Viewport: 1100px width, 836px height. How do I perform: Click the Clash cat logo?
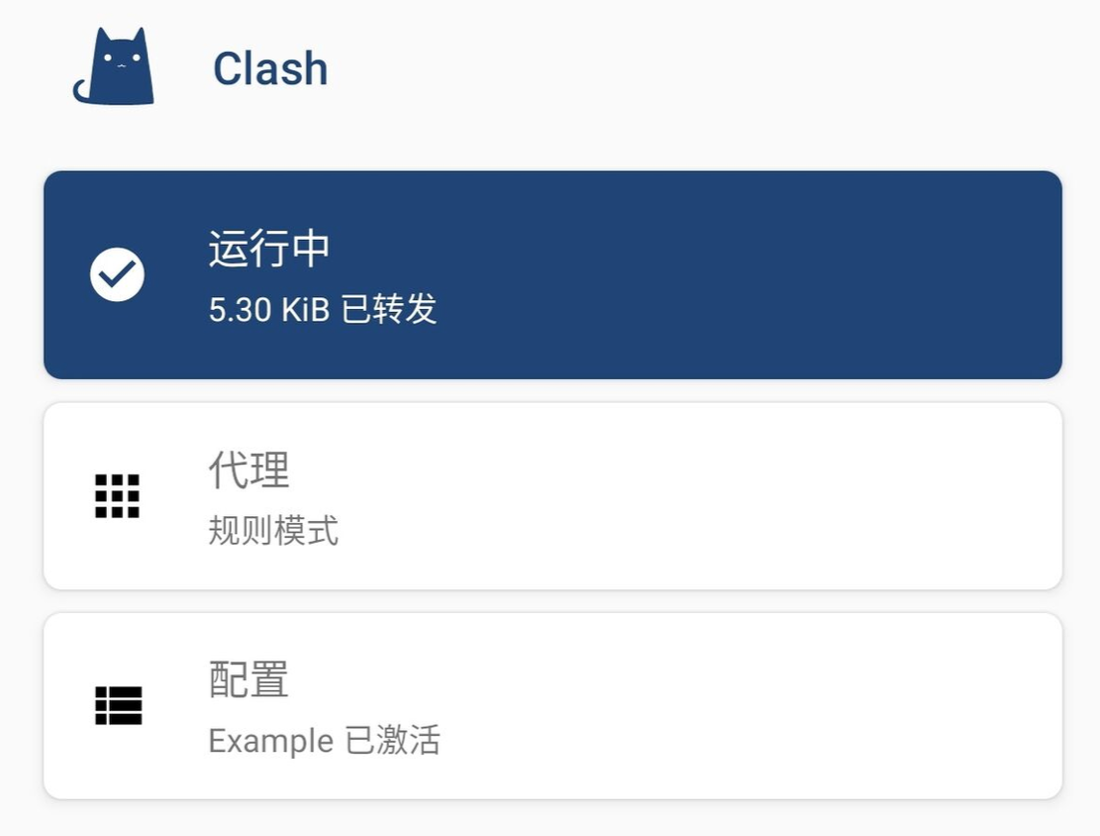click(x=116, y=68)
